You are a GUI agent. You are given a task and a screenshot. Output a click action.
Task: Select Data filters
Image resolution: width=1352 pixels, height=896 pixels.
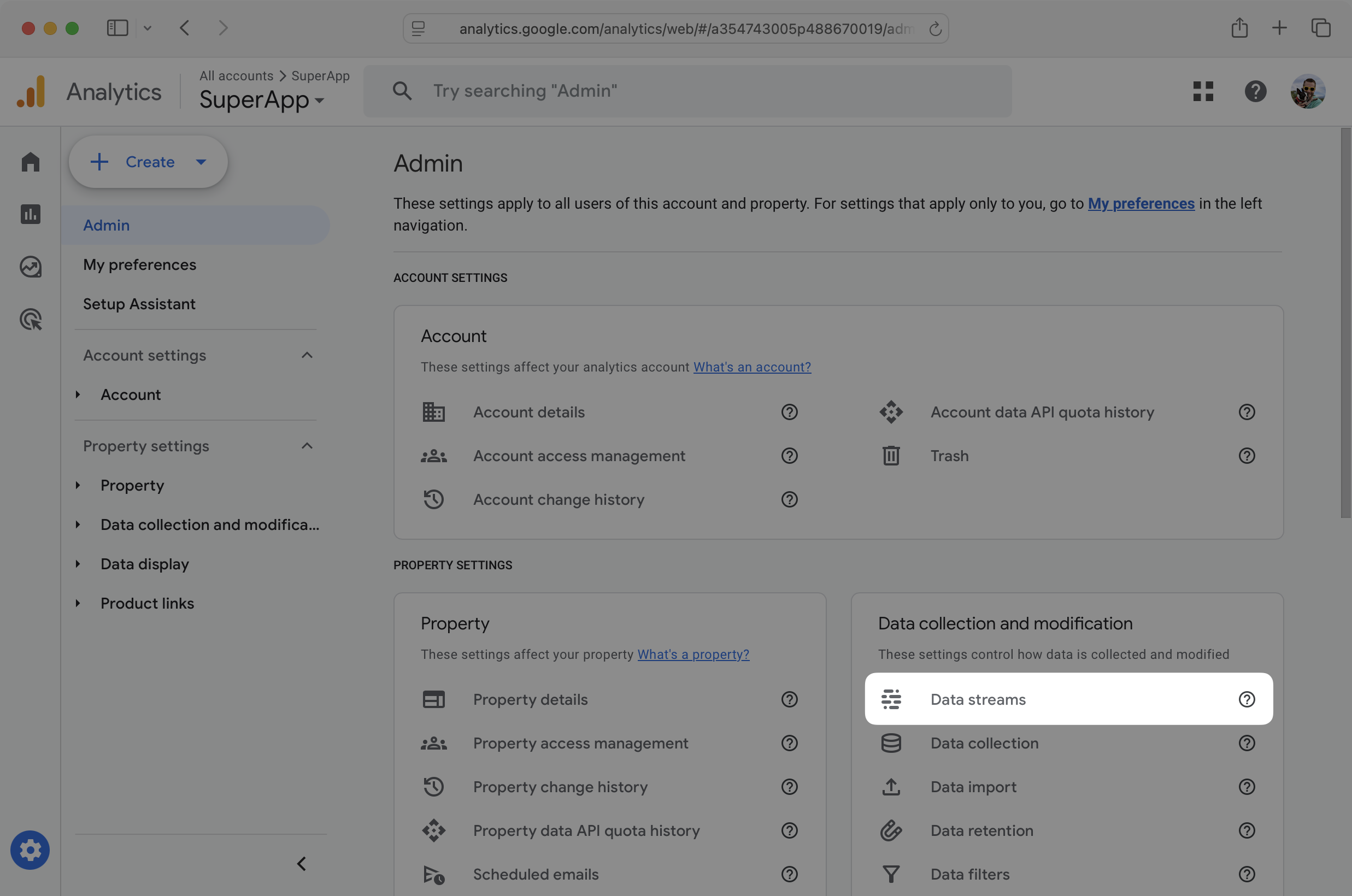[968, 874]
